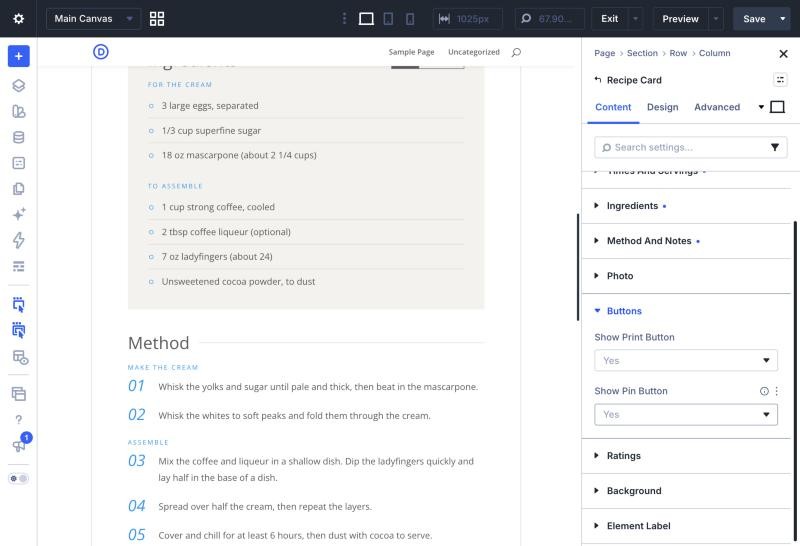800x546 pixels.
Task: Click the Preview button
Action: tap(681, 19)
